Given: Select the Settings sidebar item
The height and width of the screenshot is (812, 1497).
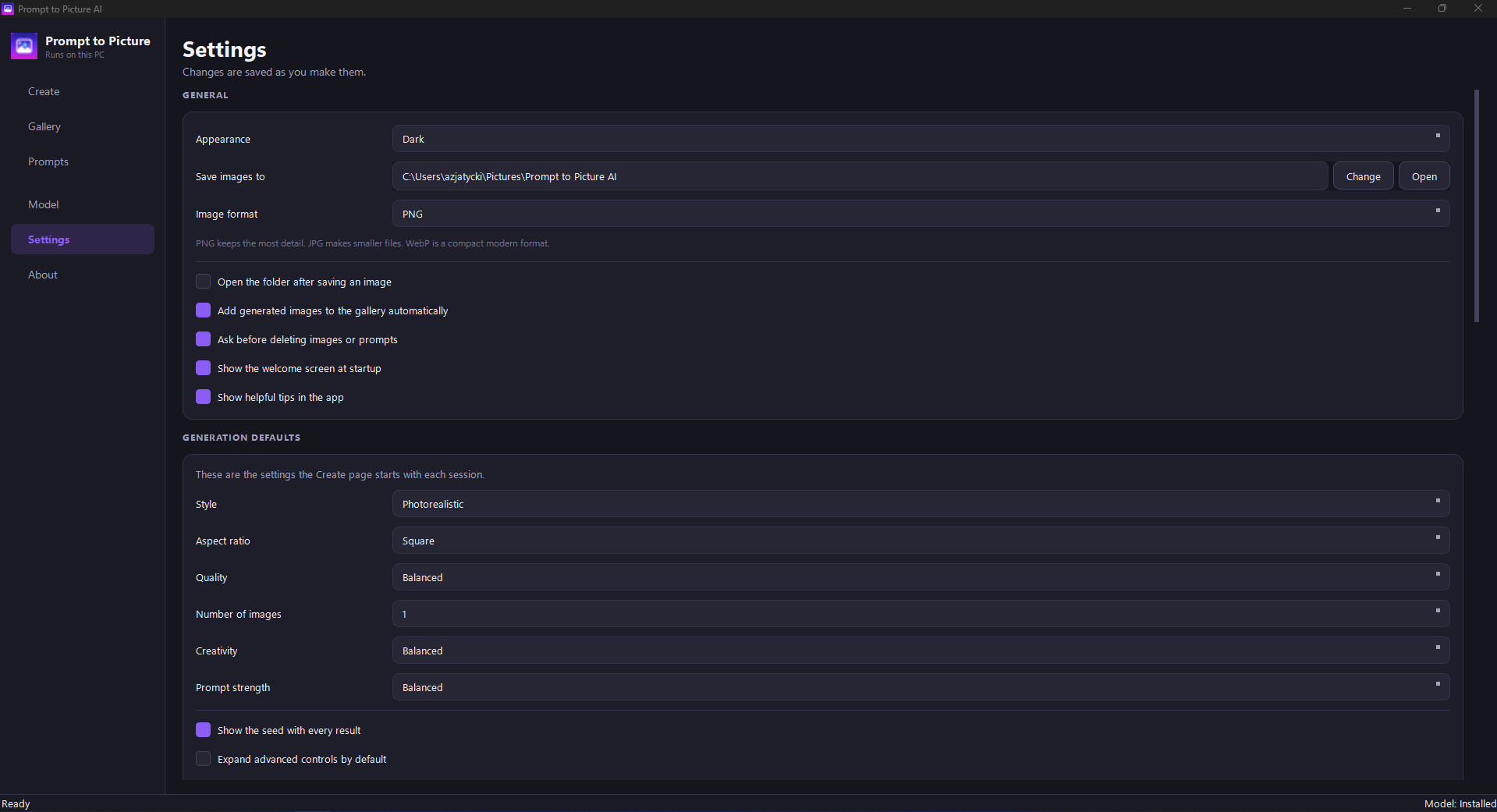Looking at the screenshot, I should pos(83,239).
